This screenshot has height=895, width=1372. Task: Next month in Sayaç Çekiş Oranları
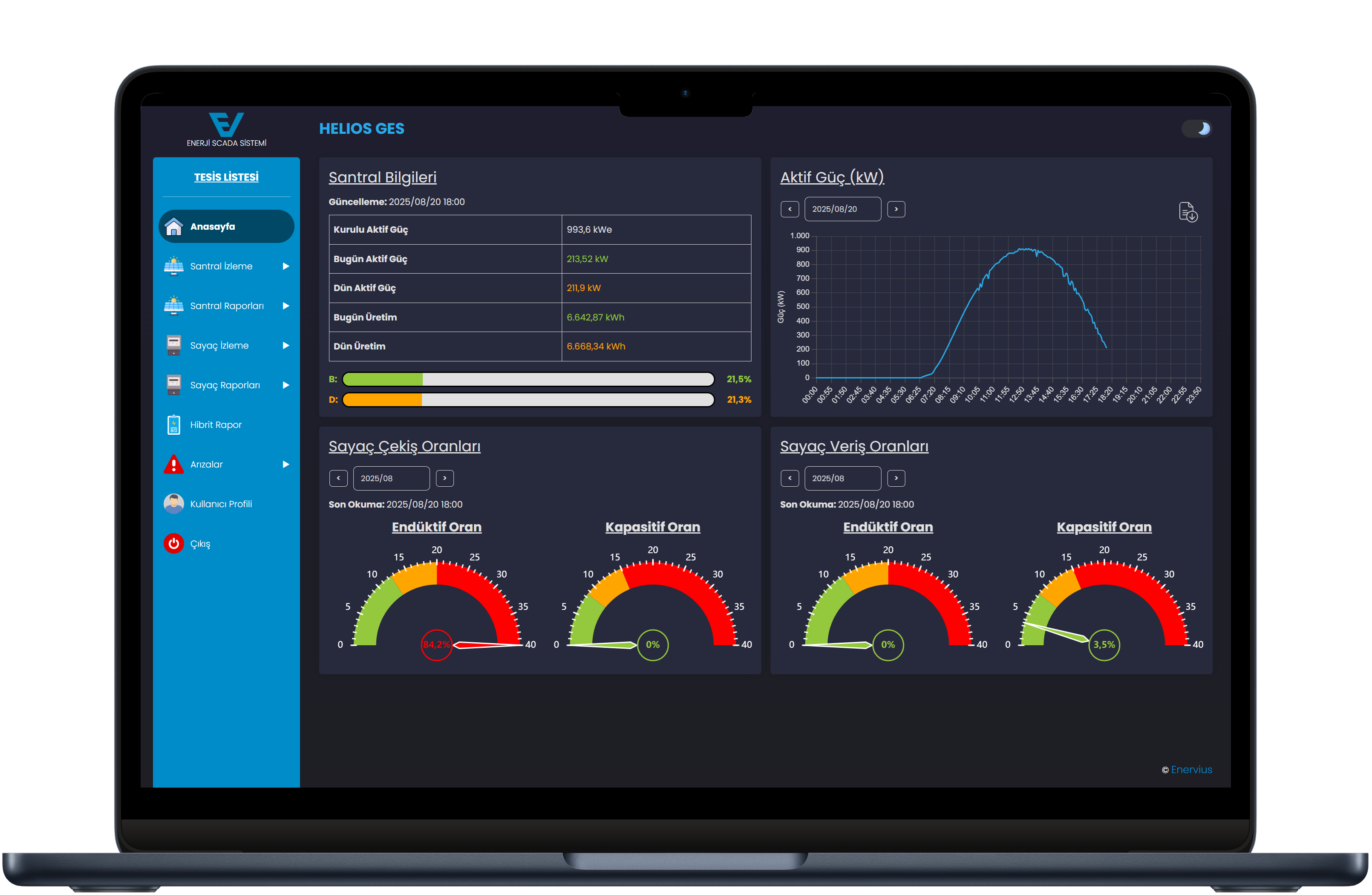tap(444, 478)
